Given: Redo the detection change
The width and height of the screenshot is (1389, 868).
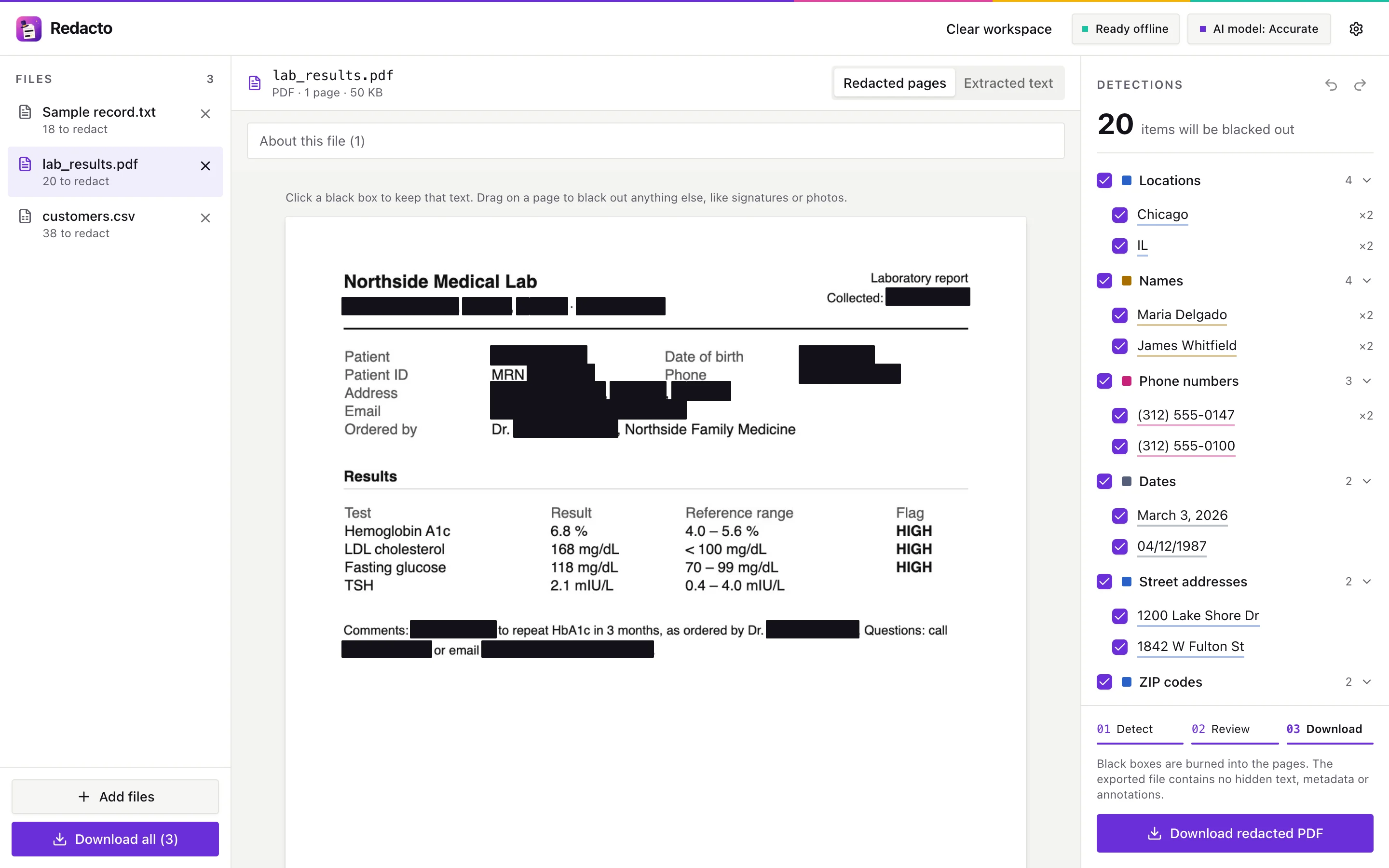Looking at the screenshot, I should click(1360, 85).
